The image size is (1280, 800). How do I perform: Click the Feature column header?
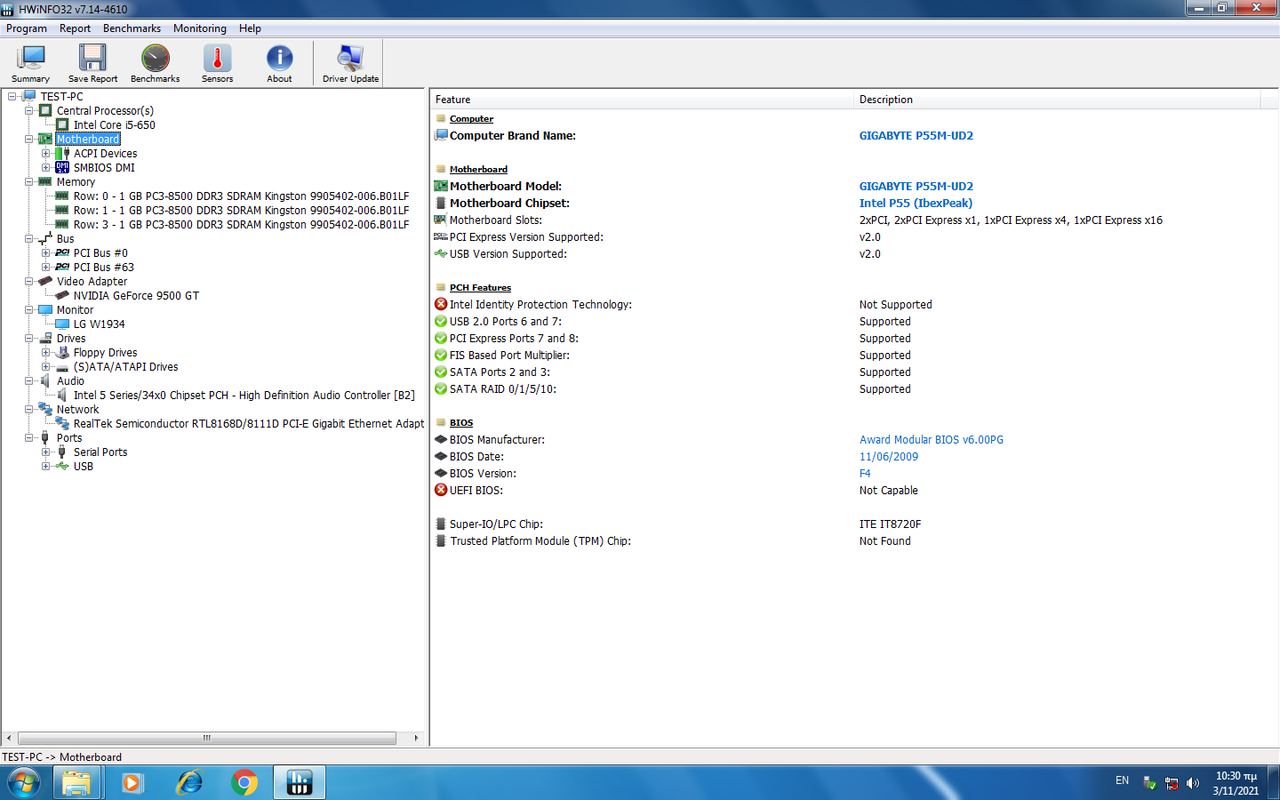(642, 99)
